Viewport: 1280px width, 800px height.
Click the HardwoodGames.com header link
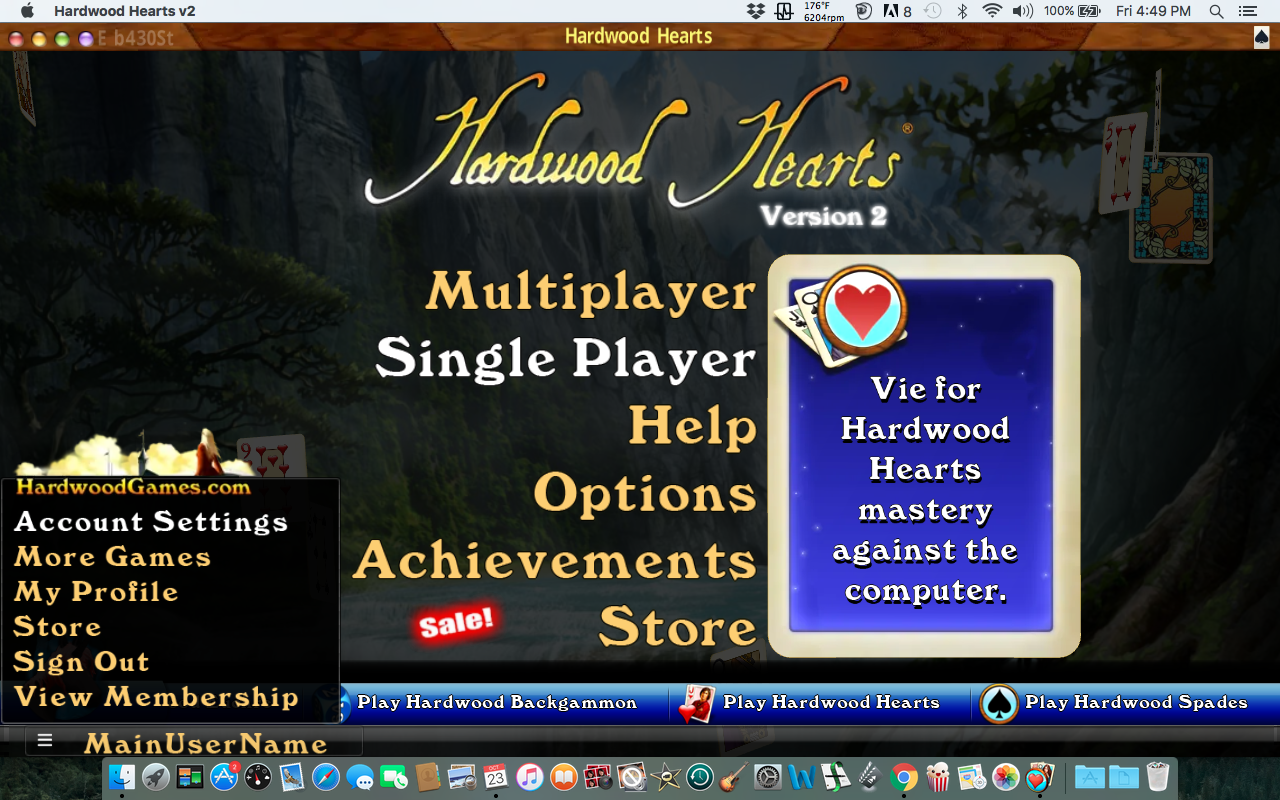[x=133, y=487]
